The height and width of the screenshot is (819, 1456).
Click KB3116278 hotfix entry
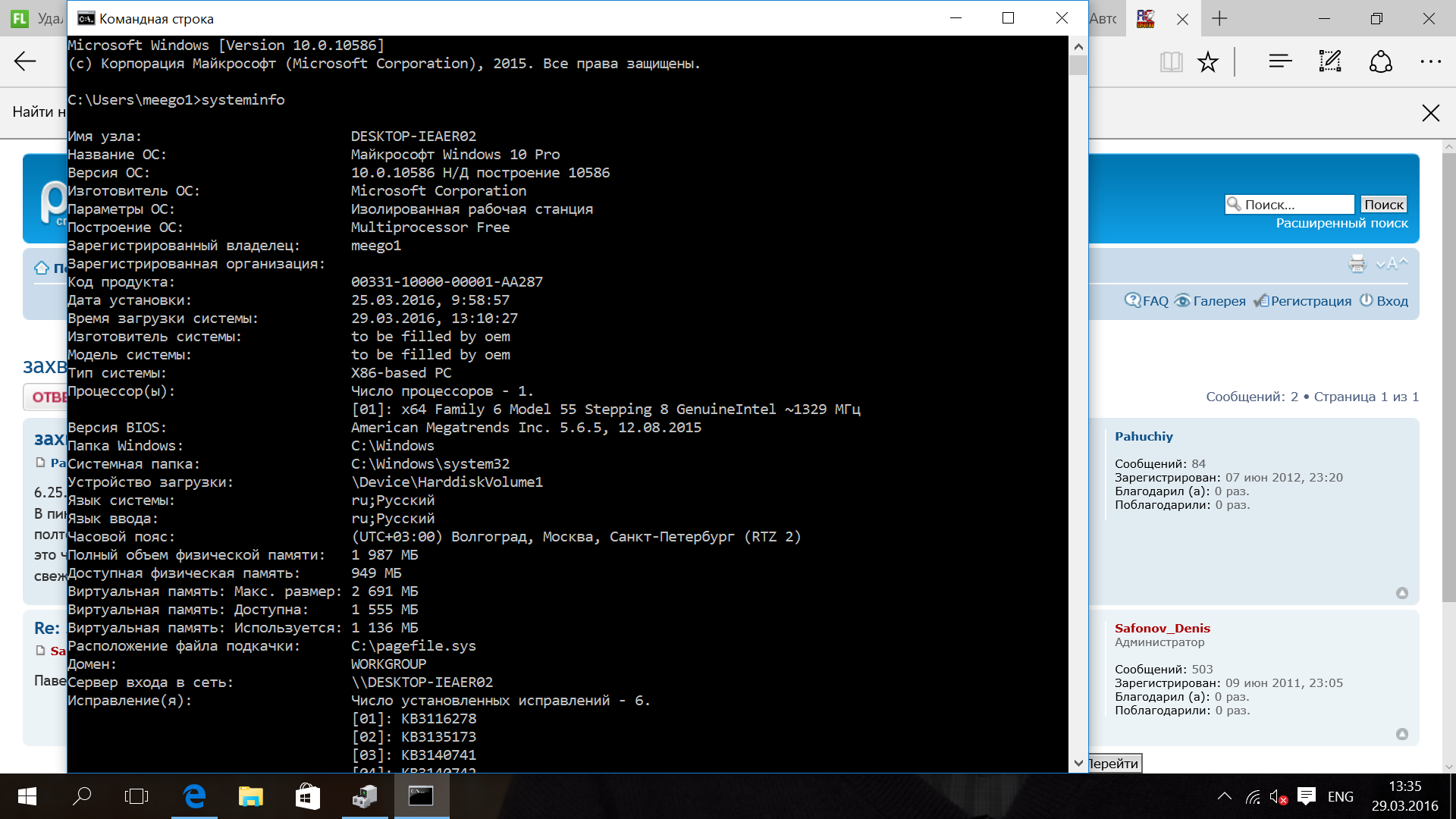point(438,719)
